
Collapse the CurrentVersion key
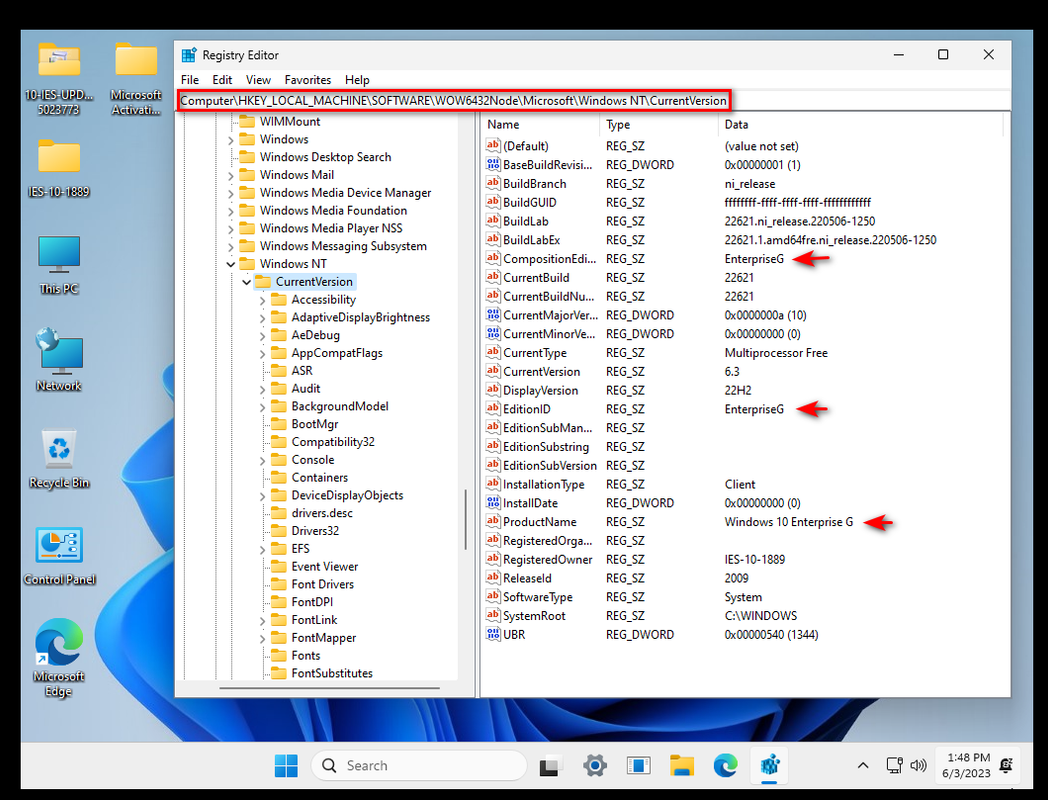247,282
